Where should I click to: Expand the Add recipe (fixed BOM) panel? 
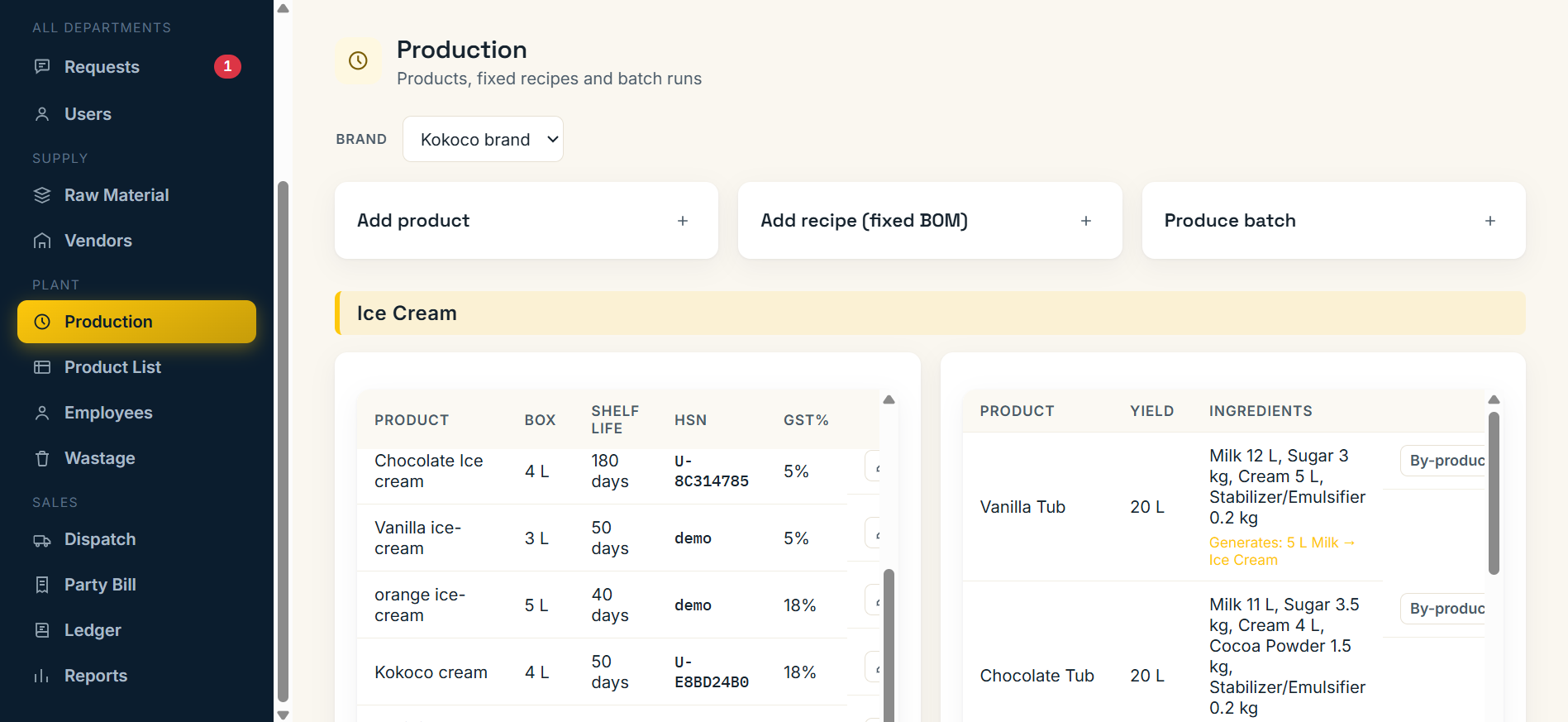click(x=930, y=221)
